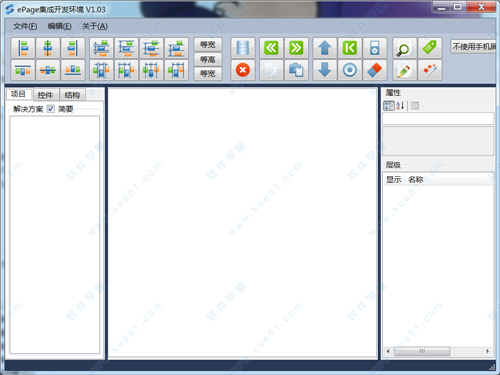Click the green double right arrow icon
The width and height of the screenshot is (500, 375).
pos(296,48)
